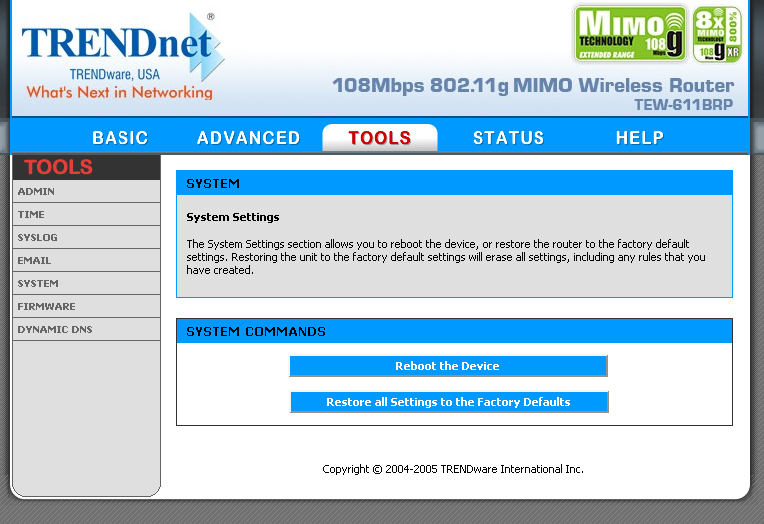Click the copyright TRENDware International text
Image resolution: width=764 pixels, height=524 pixels.
pos(453,469)
